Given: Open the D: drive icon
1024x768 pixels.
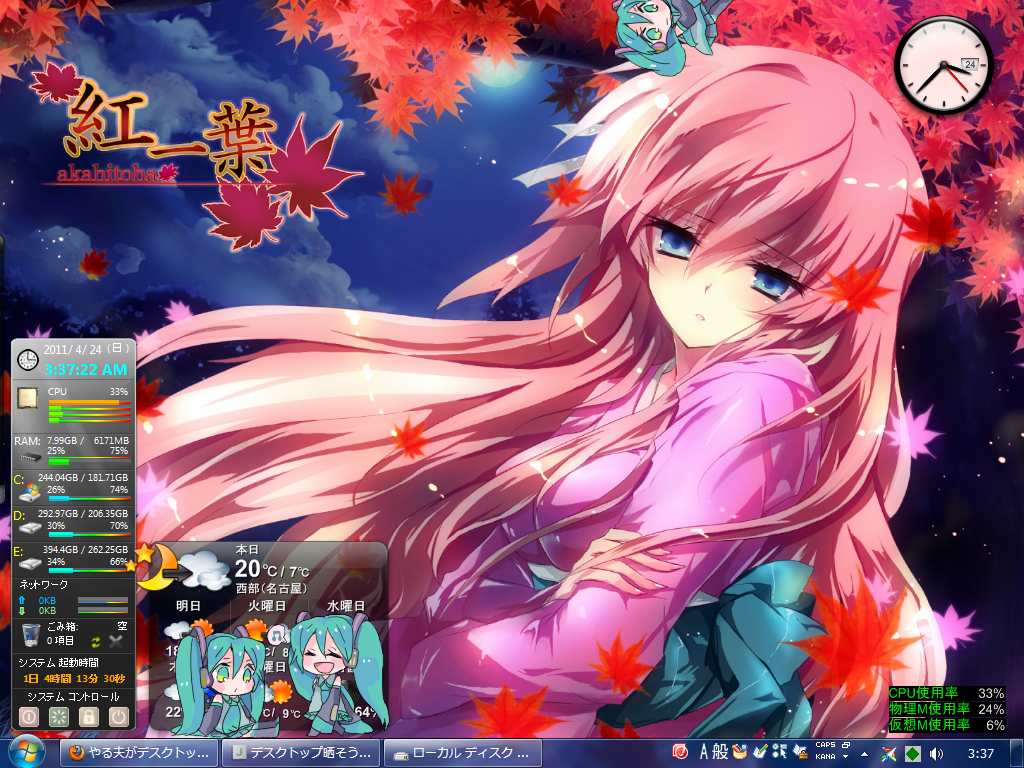Looking at the screenshot, I should point(29,528).
